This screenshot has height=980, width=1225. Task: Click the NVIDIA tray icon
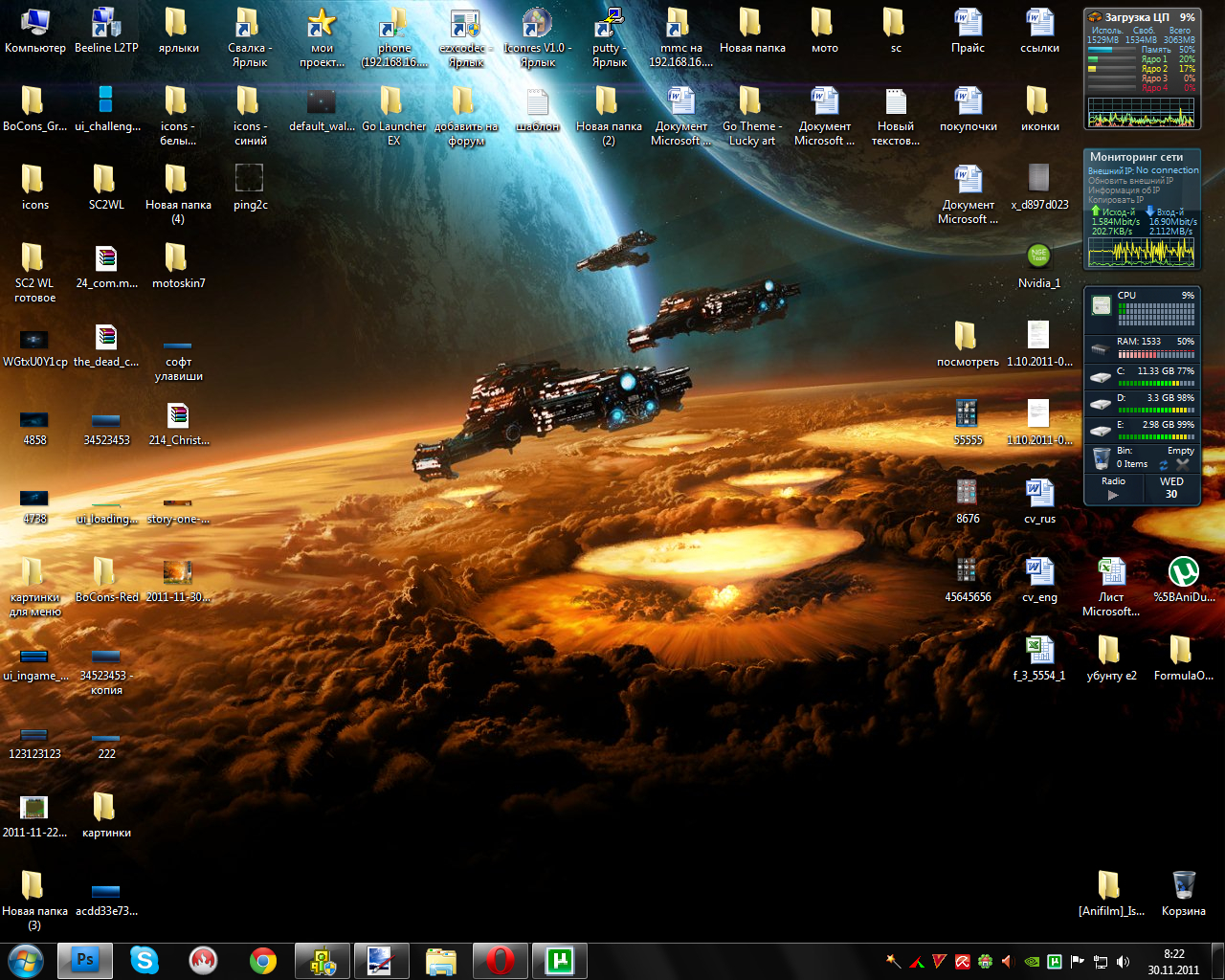1032,961
